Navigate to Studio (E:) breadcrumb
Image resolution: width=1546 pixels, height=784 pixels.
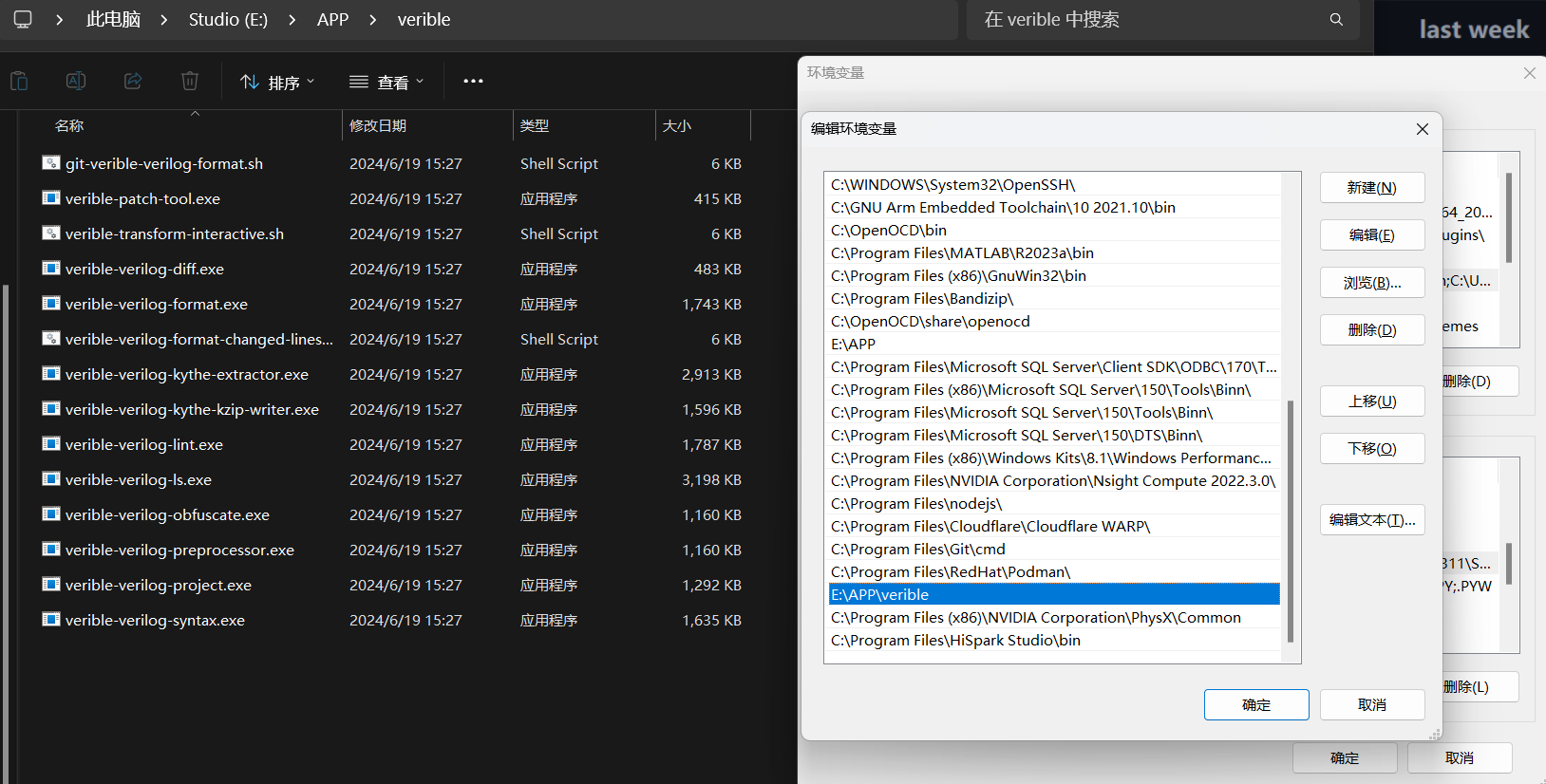coord(228,20)
